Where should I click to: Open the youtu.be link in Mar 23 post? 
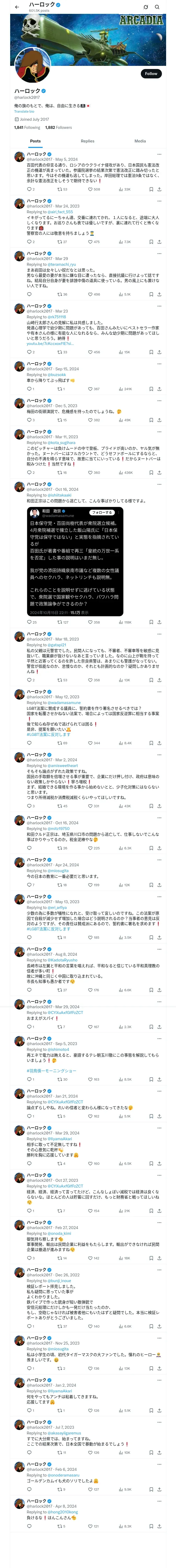coord(42,343)
